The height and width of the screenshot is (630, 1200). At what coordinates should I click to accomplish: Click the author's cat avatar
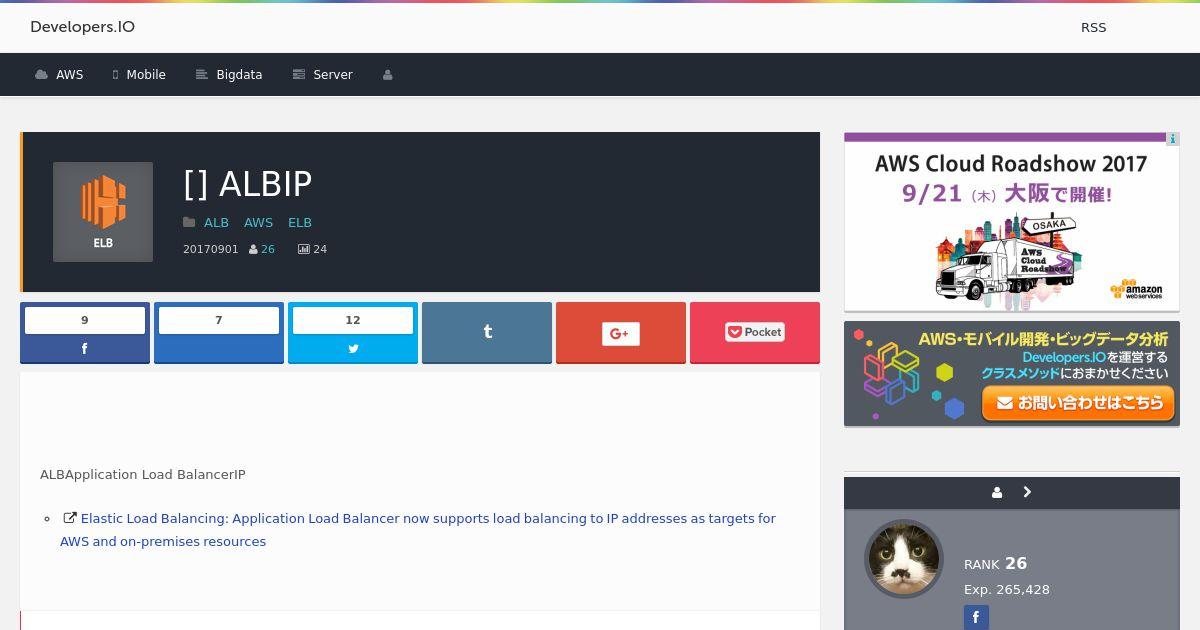[904, 559]
